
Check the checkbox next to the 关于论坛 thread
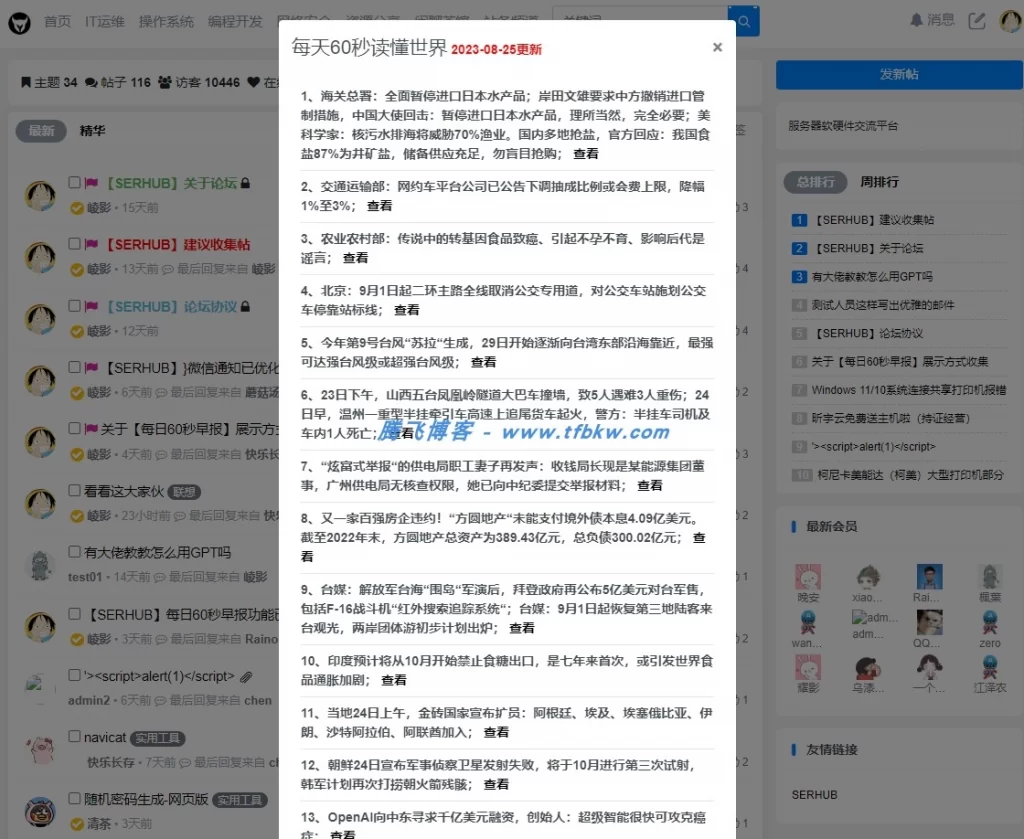74,184
